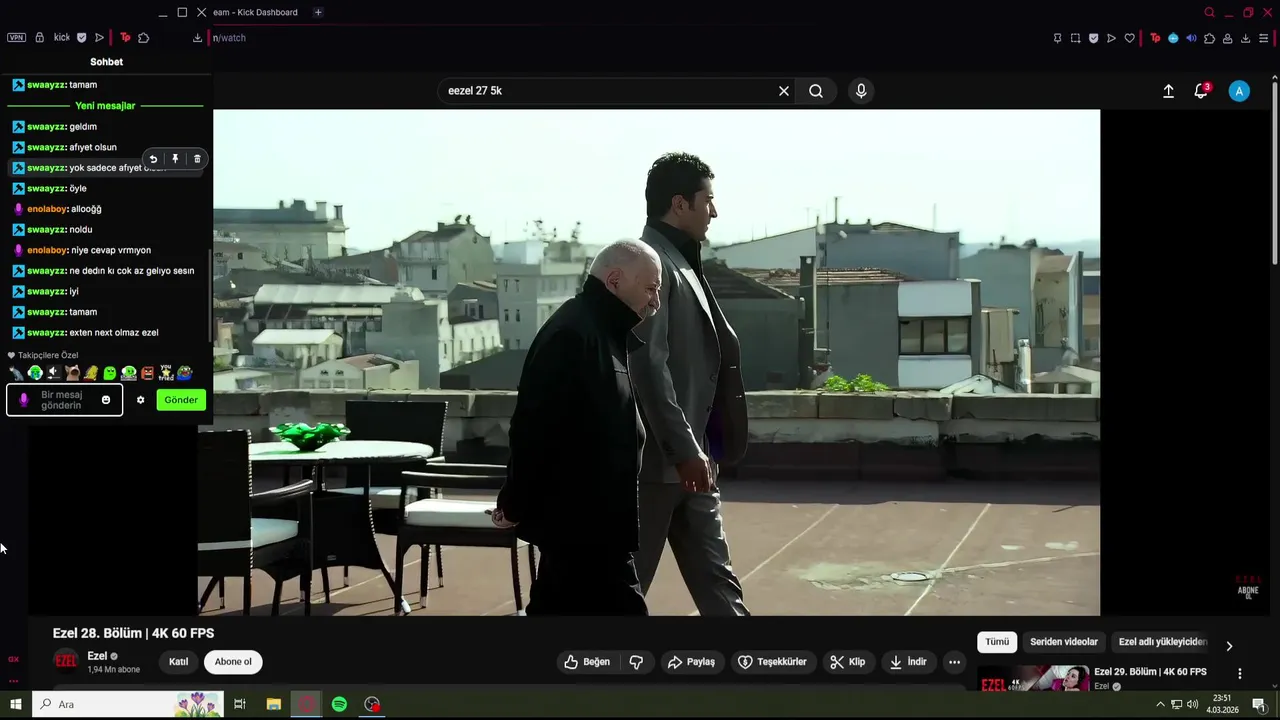The height and width of the screenshot is (720, 1280).
Task: Like the video with Beğen
Action: click(x=587, y=662)
